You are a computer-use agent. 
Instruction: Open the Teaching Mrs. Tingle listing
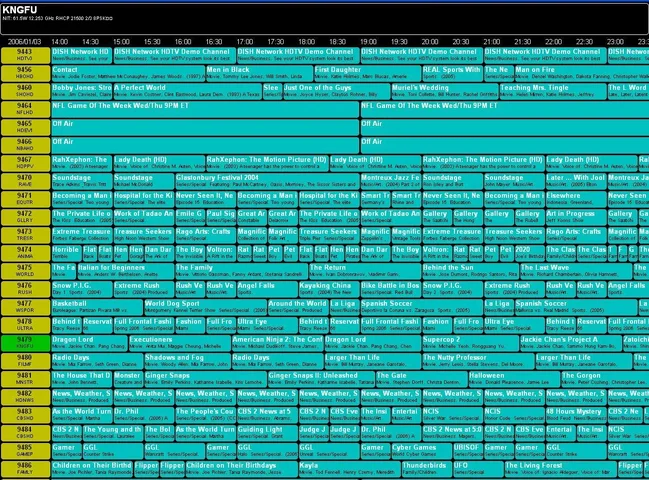pos(553,91)
